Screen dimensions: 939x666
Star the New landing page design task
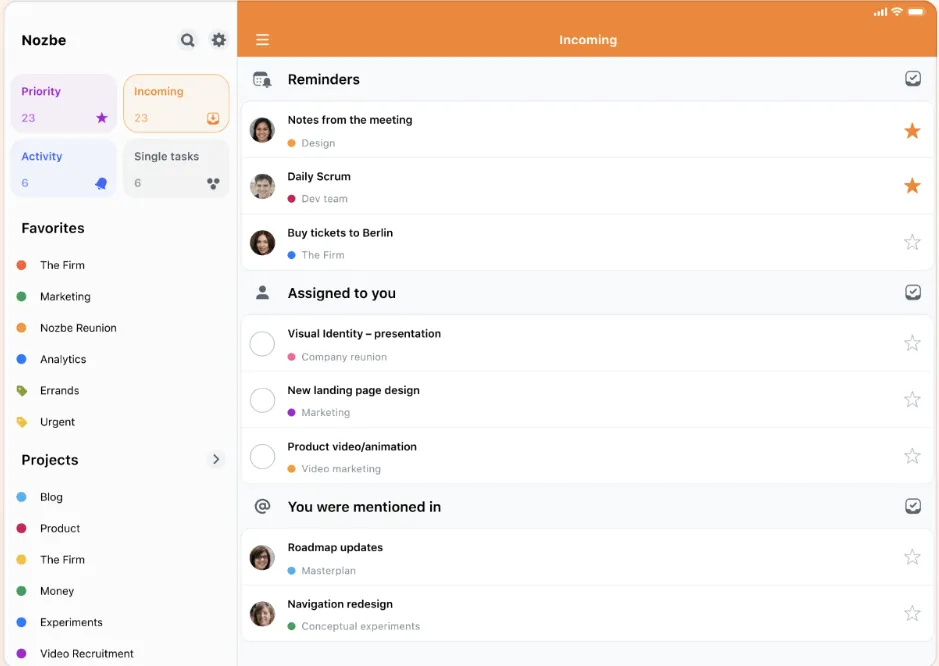click(911, 399)
